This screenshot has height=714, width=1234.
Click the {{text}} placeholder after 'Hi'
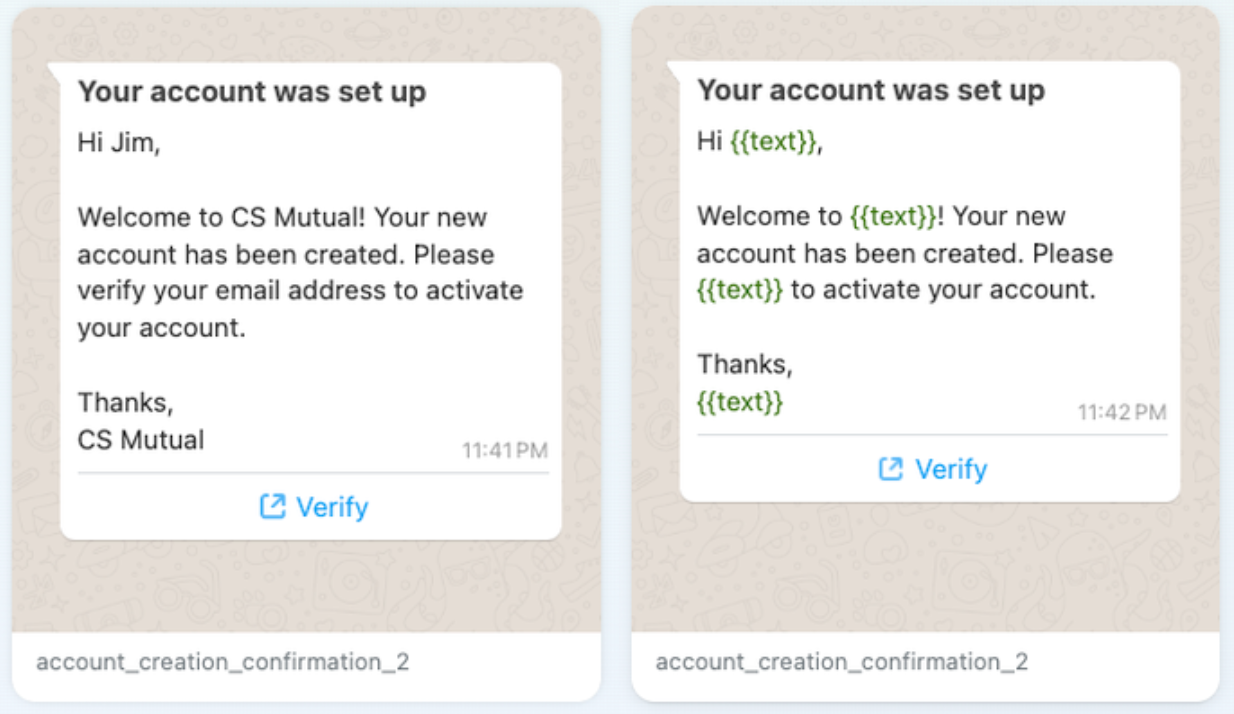coord(773,142)
